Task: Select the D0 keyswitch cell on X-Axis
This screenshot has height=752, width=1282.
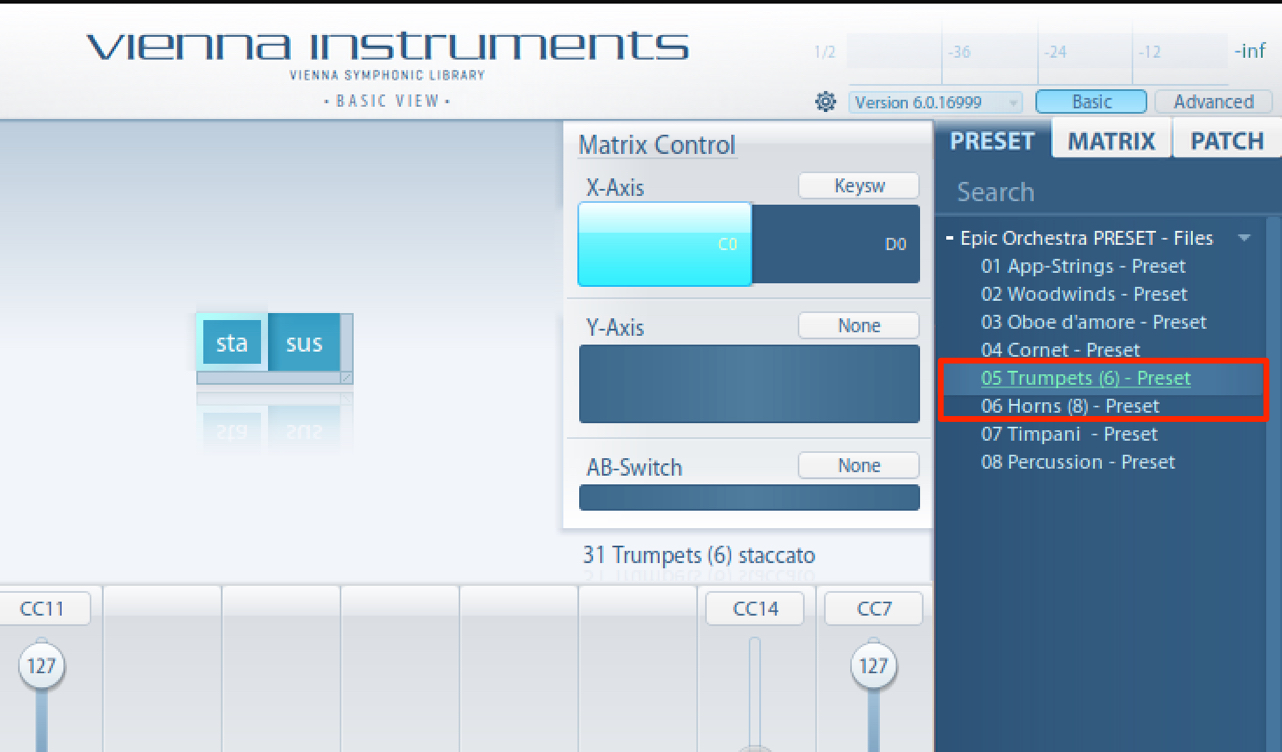Action: tap(835, 244)
